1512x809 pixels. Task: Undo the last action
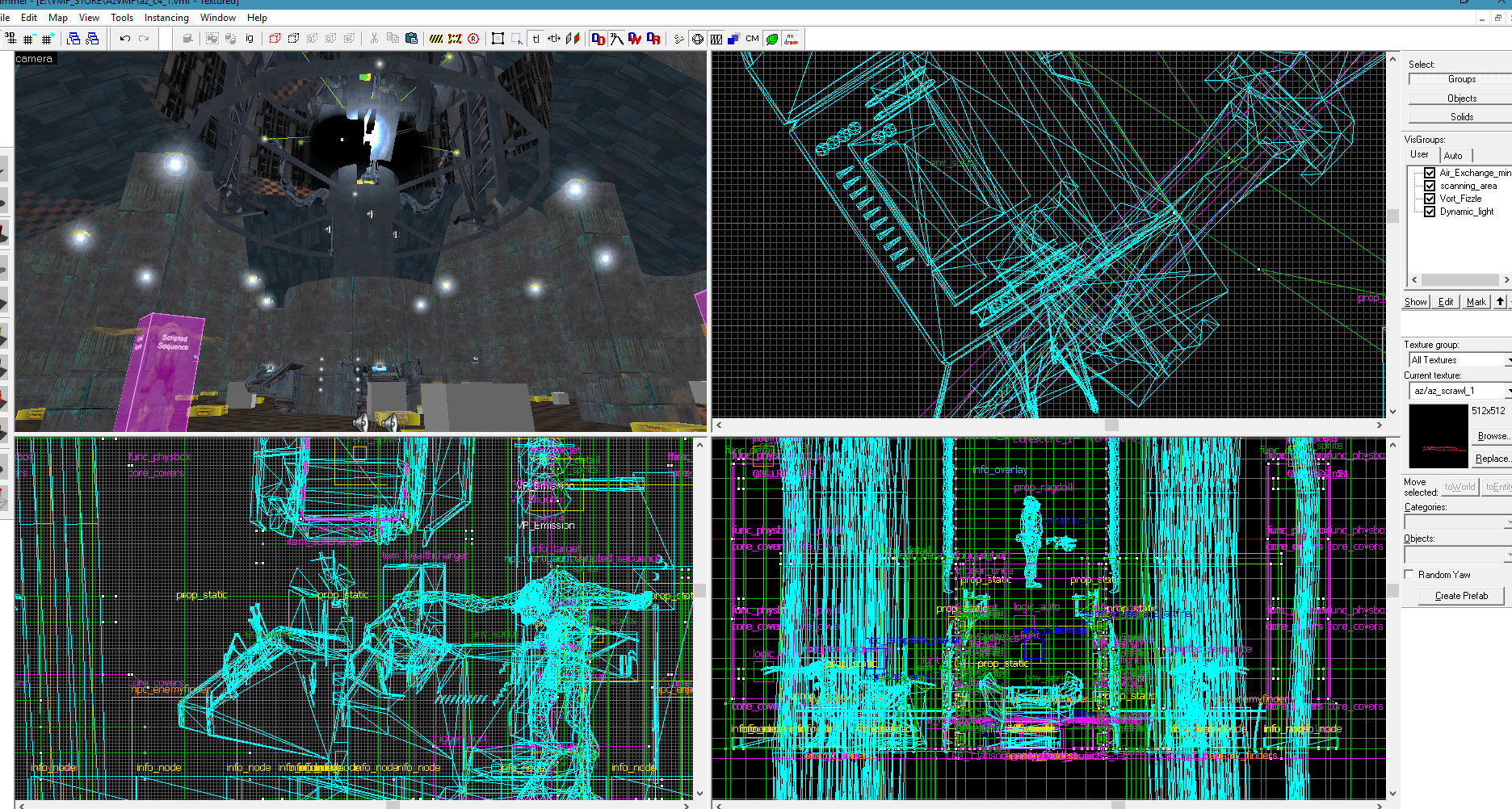pyautogui.click(x=125, y=38)
